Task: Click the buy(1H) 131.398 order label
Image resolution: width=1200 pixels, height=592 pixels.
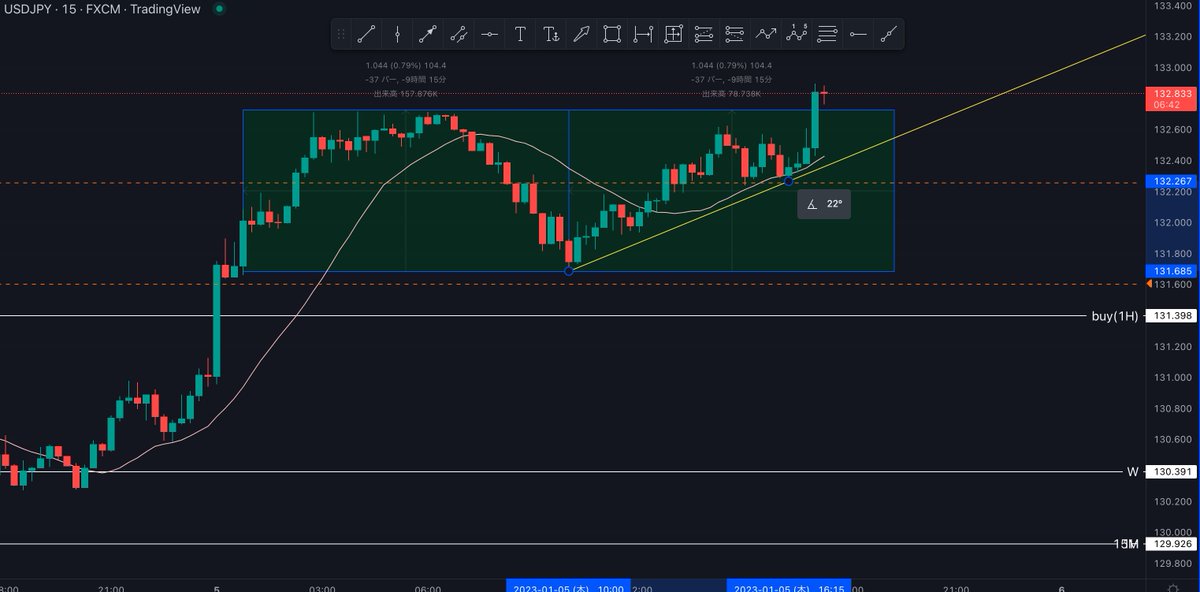Action: [1140, 316]
